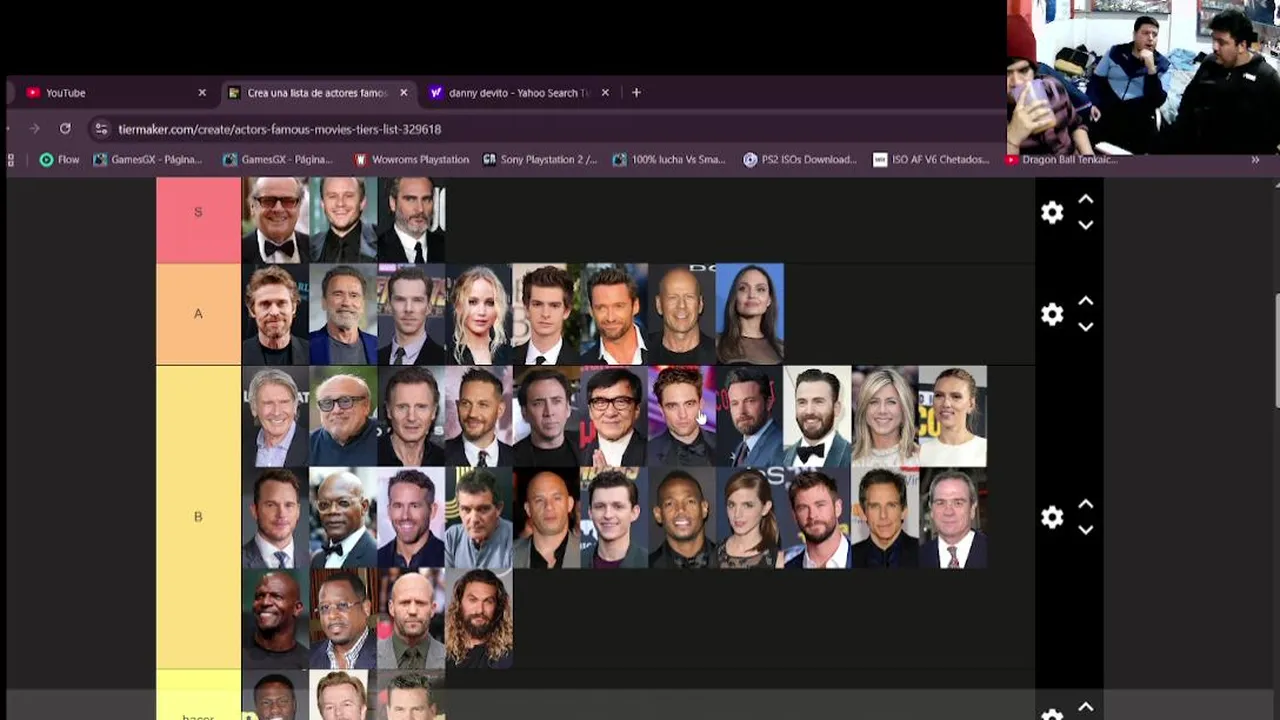Move B tier row up
Screen dimensions: 1280x720
point(1086,504)
